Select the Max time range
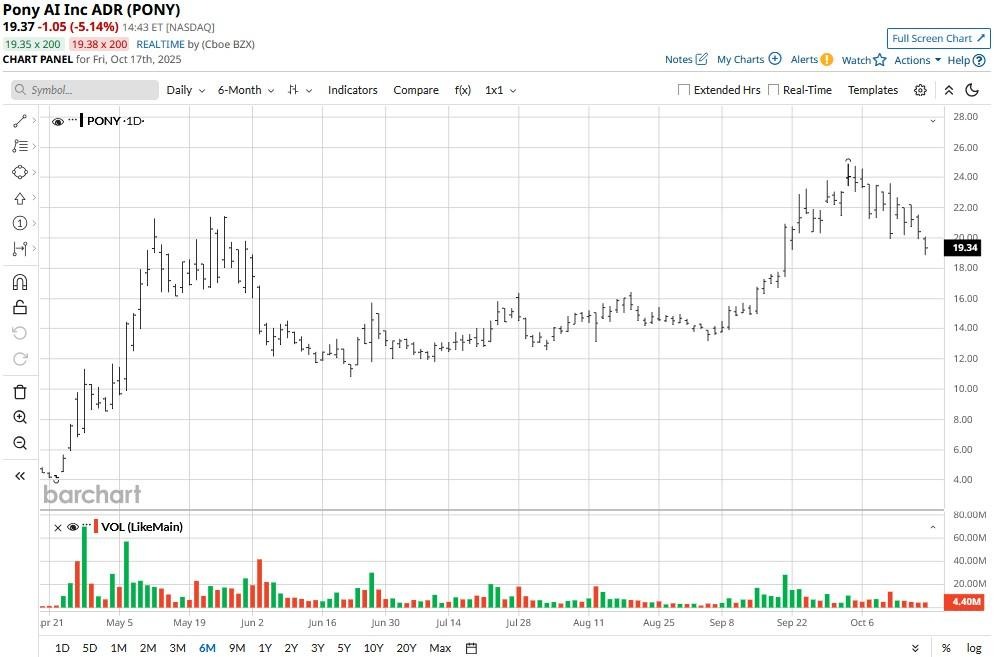The image size is (994, 657). [x=440, y=647]
